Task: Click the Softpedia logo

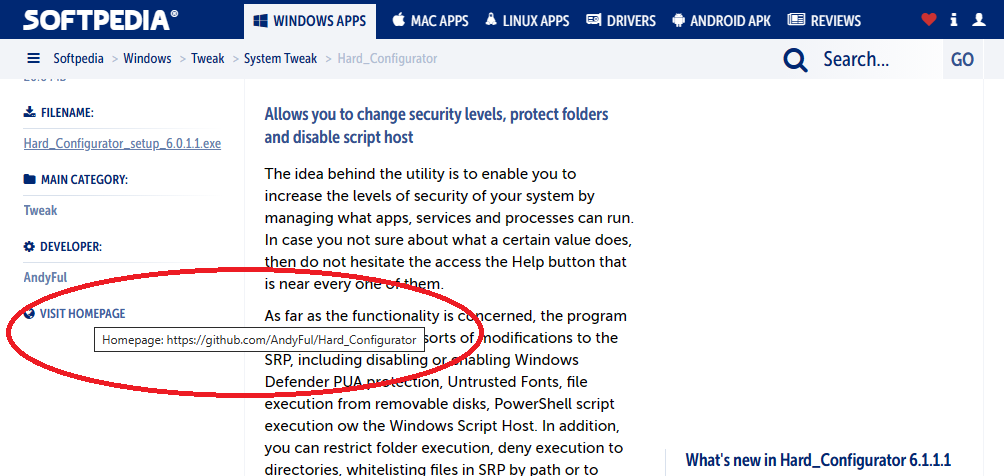Action: tap(100, 19)
